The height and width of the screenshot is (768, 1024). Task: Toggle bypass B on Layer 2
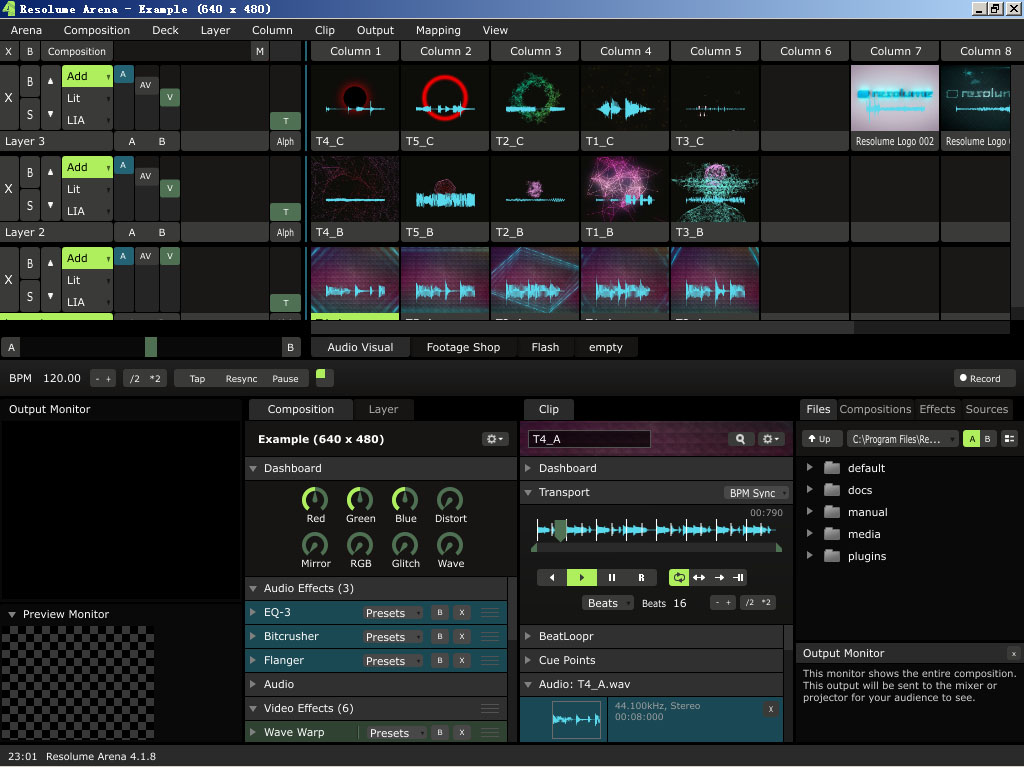point(29,172)
